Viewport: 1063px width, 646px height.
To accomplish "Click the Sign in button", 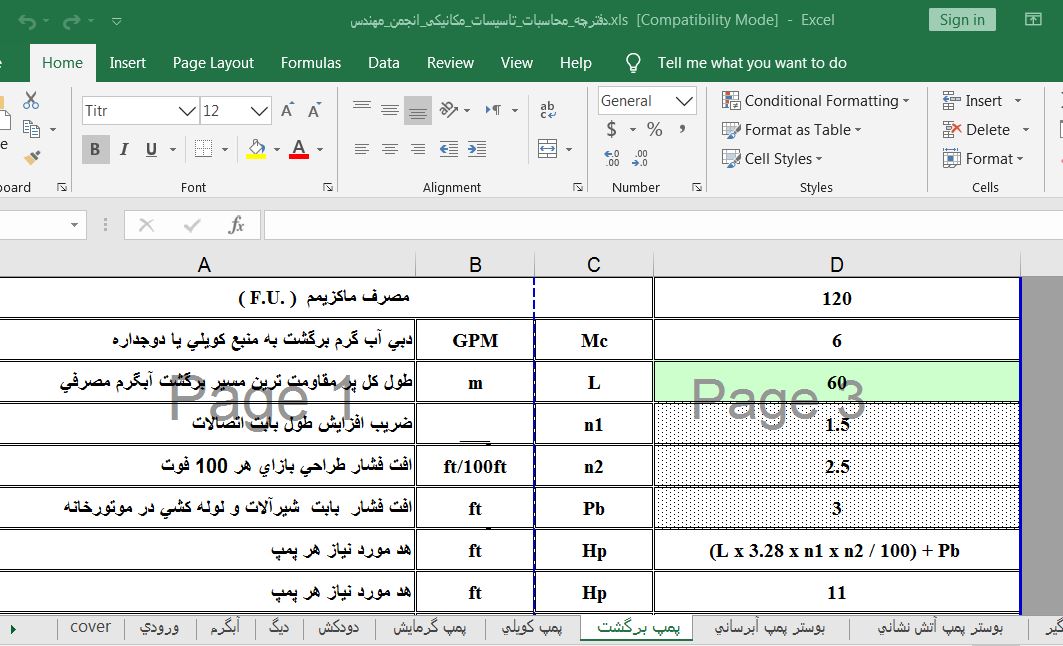I will (x=961, y=20).
